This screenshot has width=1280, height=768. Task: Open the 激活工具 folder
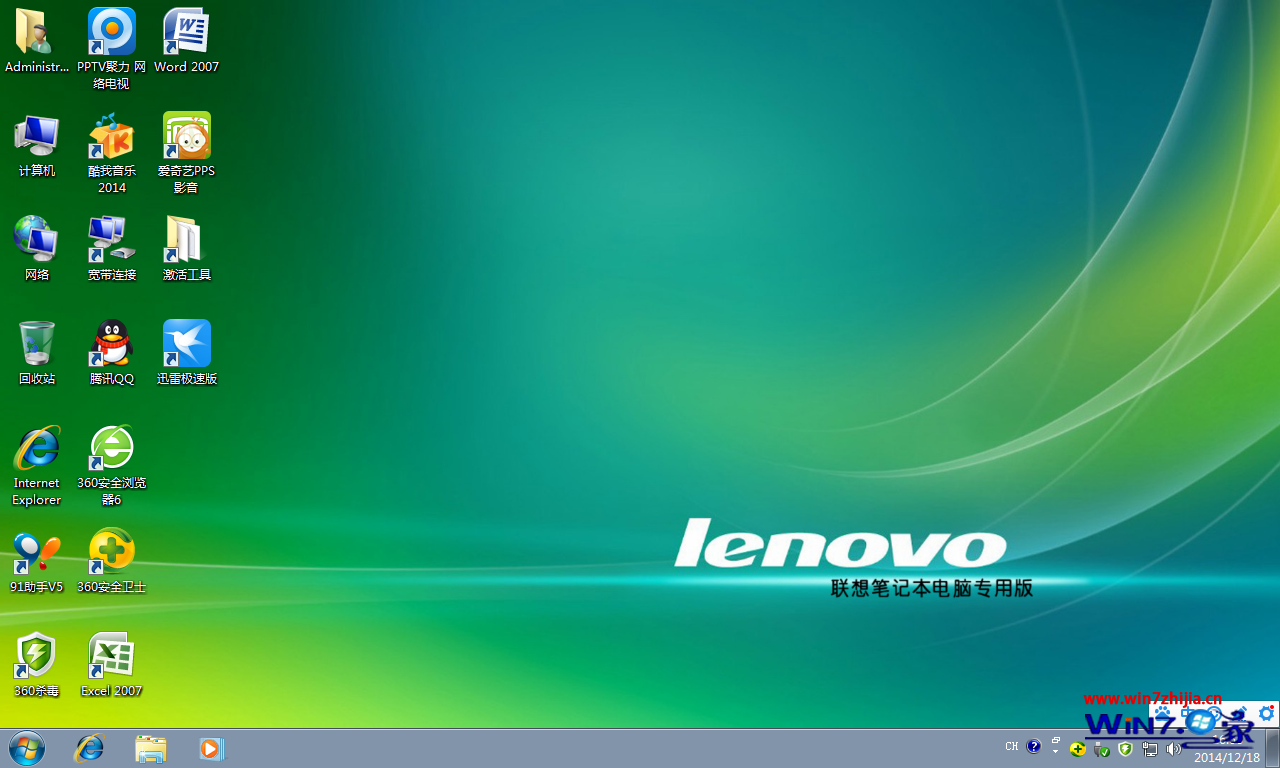tap(186, 240)
